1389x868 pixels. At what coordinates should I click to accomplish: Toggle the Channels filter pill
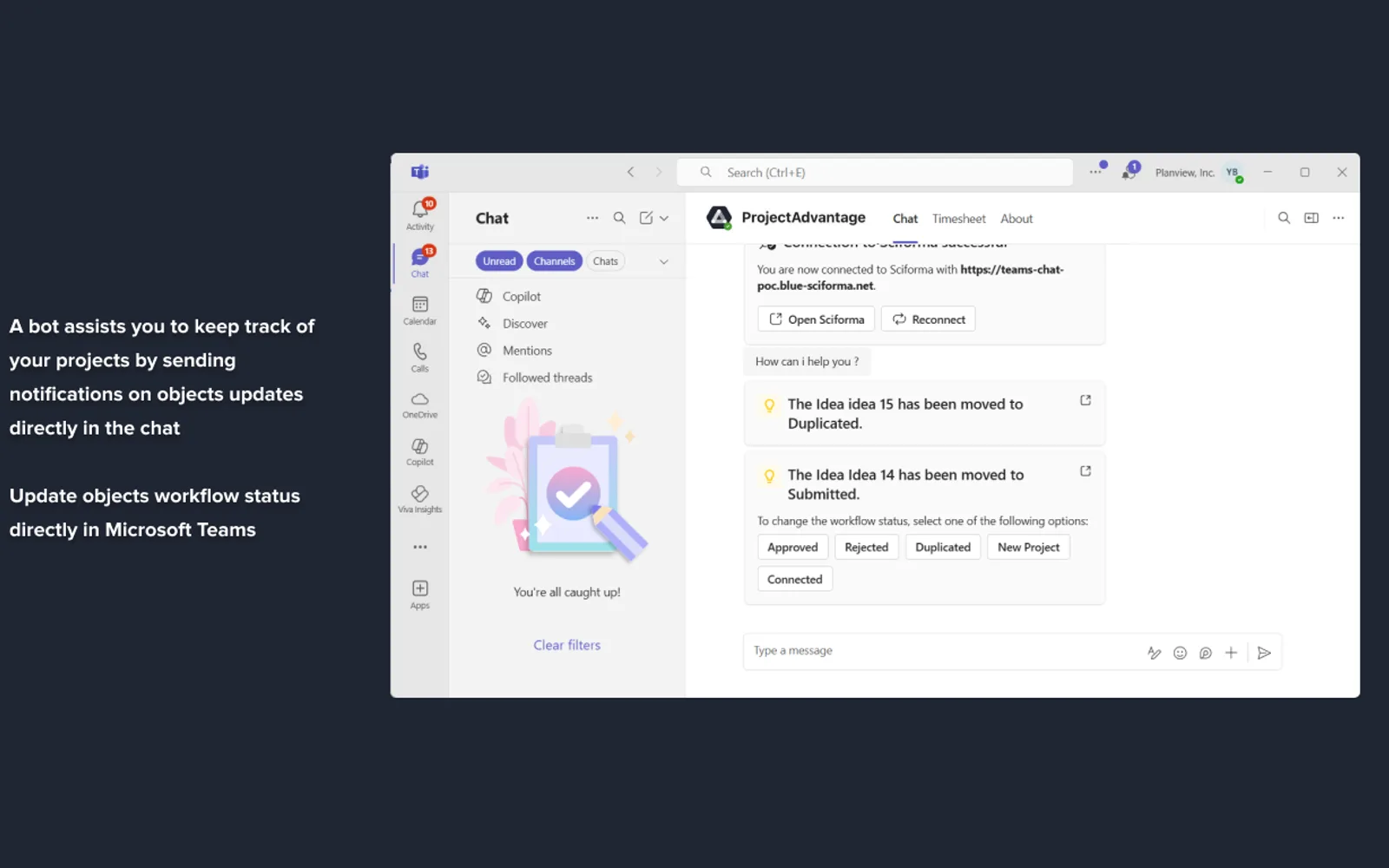tap(554, 261)
